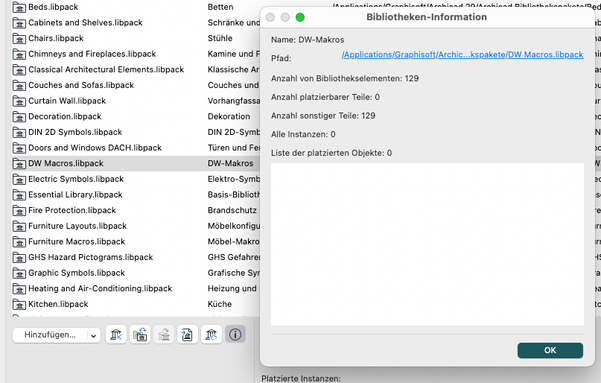Viewport: 601px width, 383px height.
Task: Select Classical Architectural Elements.libpack row
Action: click(106, 70)
